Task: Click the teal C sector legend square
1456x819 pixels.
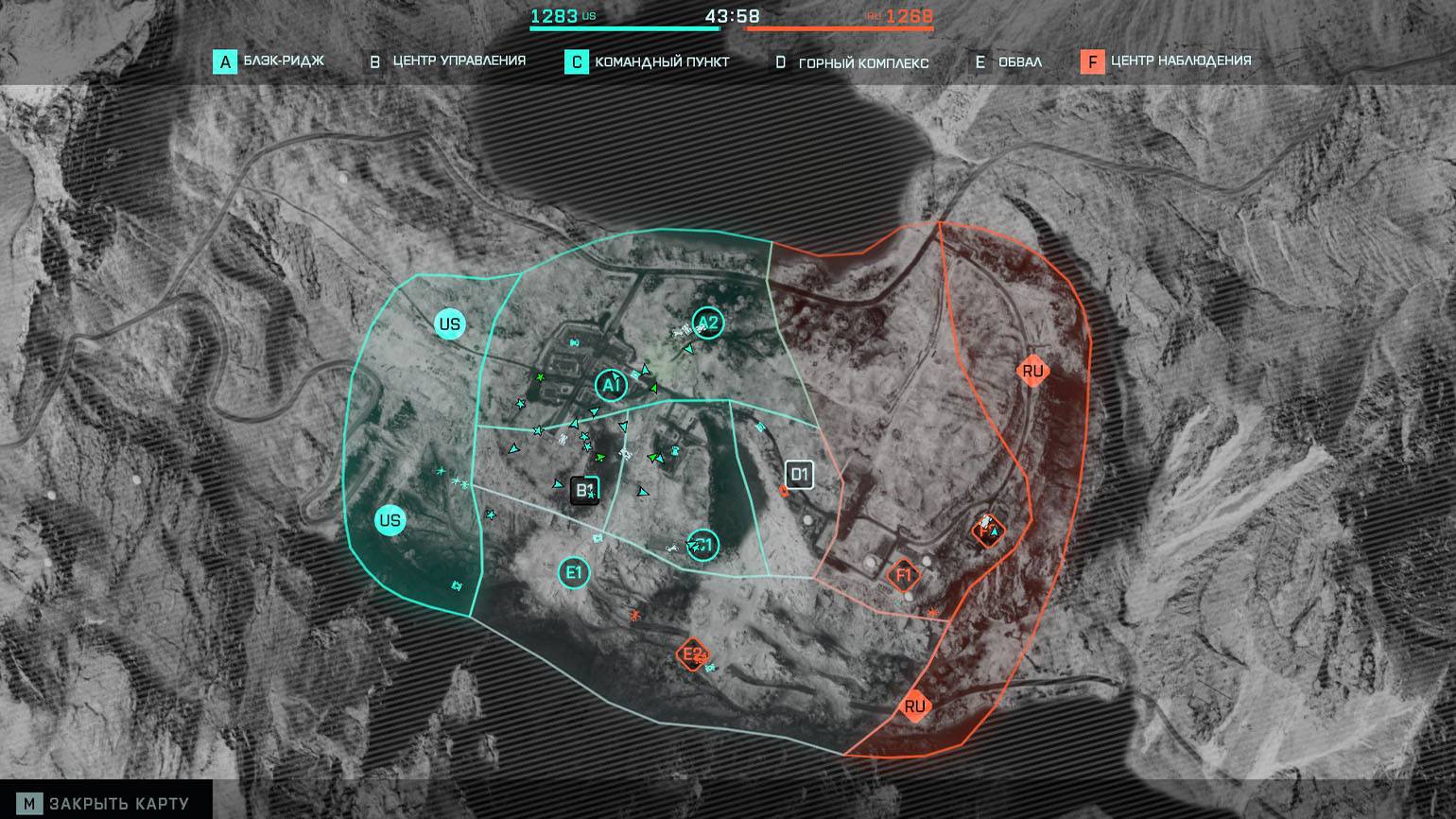Action: point(577,62)
